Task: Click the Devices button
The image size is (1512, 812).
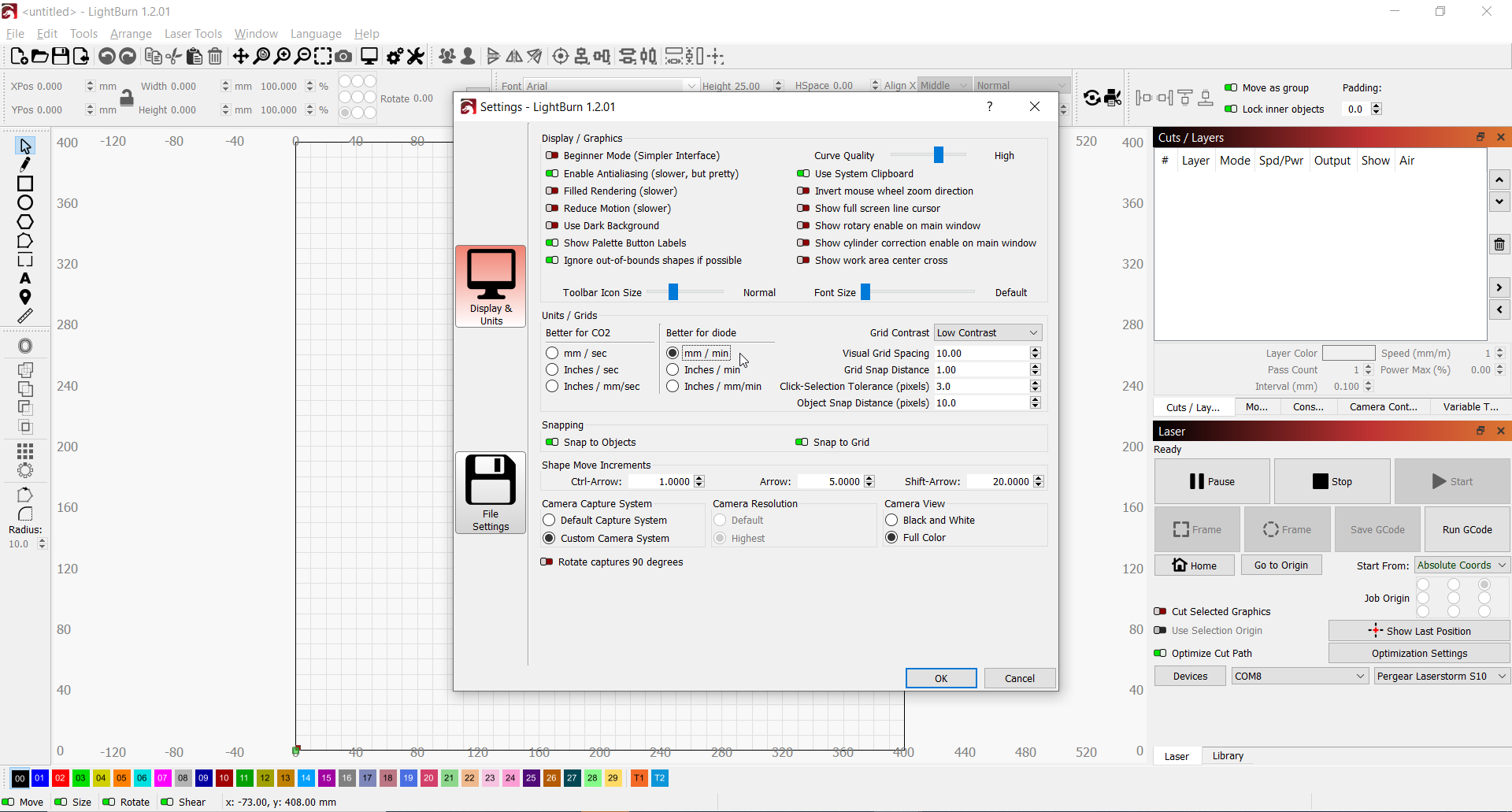Action: point(1190,677)
